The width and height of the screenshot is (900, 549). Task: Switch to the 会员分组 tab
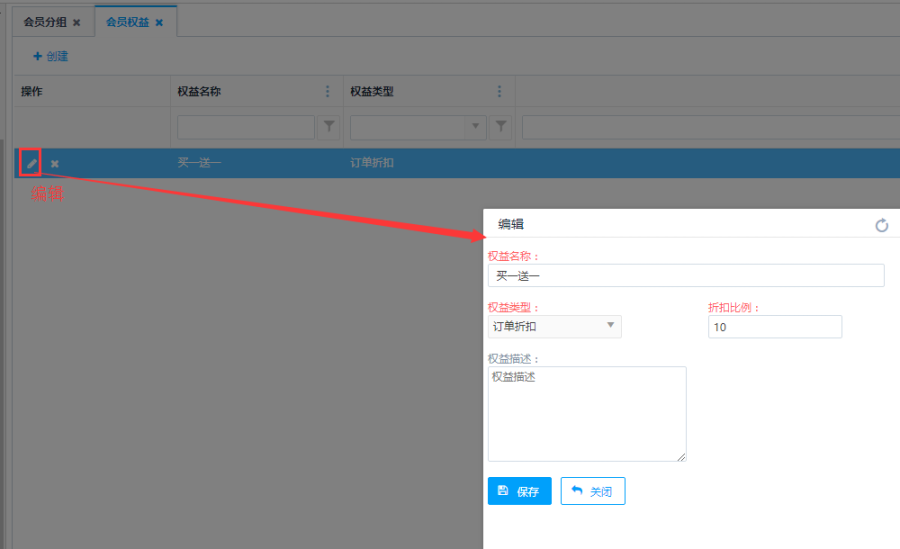click(44, 22)
